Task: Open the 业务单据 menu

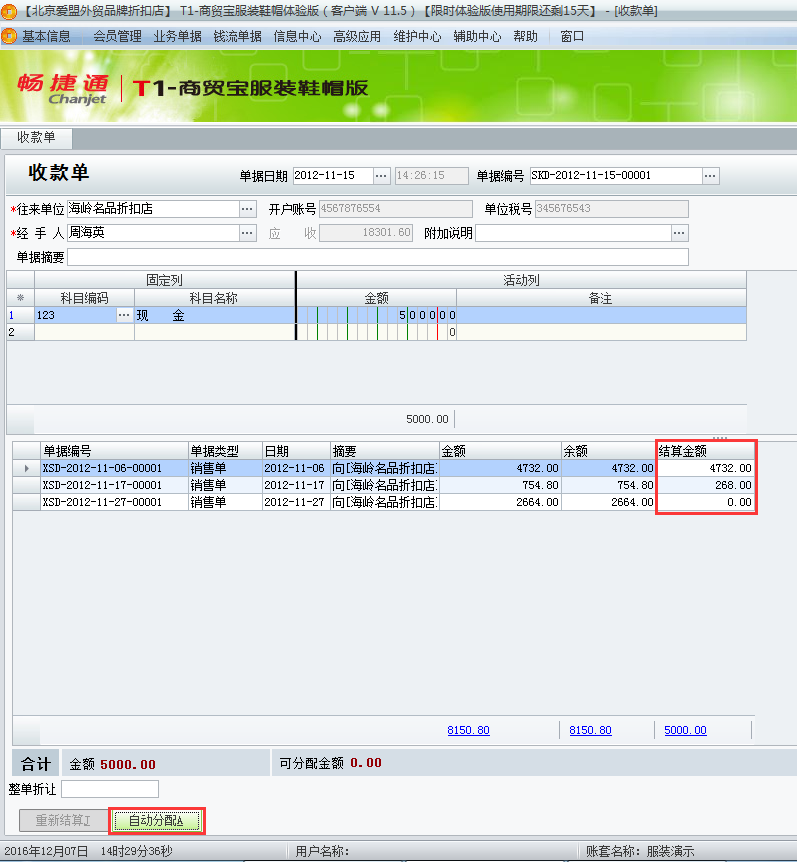Action: (x=177, y=36)
